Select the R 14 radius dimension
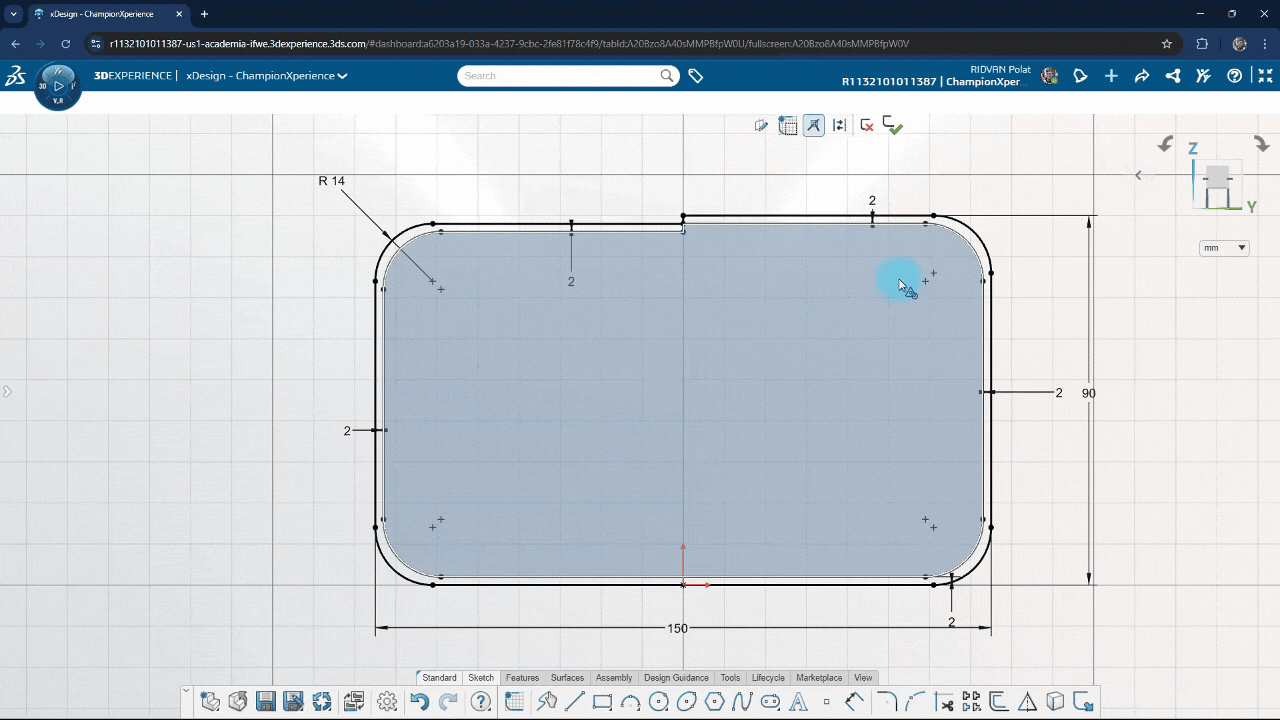The image size is (1280, 720). click(x=330, y=181)
